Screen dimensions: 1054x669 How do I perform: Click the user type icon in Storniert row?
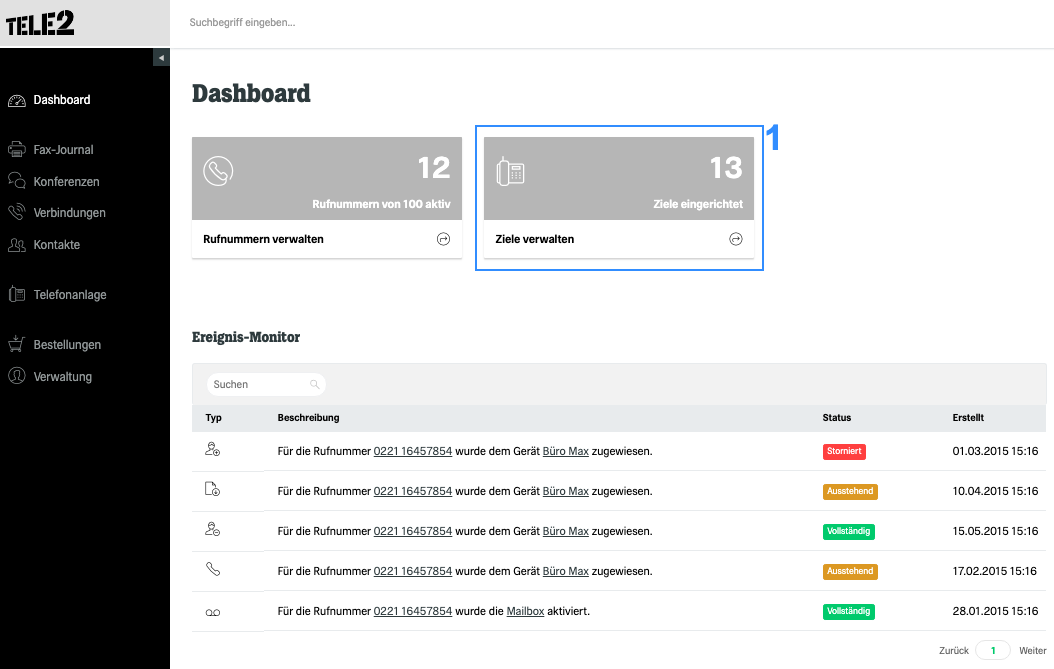pos(212,449)
